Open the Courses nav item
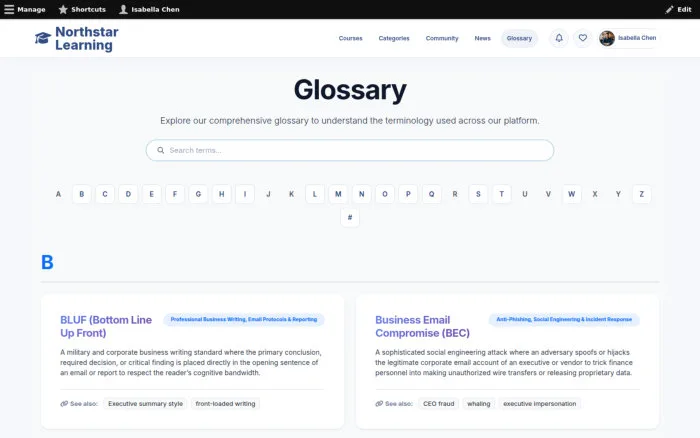Image resolution: width=700 pixels, height=438 pixels. point(350,38)
